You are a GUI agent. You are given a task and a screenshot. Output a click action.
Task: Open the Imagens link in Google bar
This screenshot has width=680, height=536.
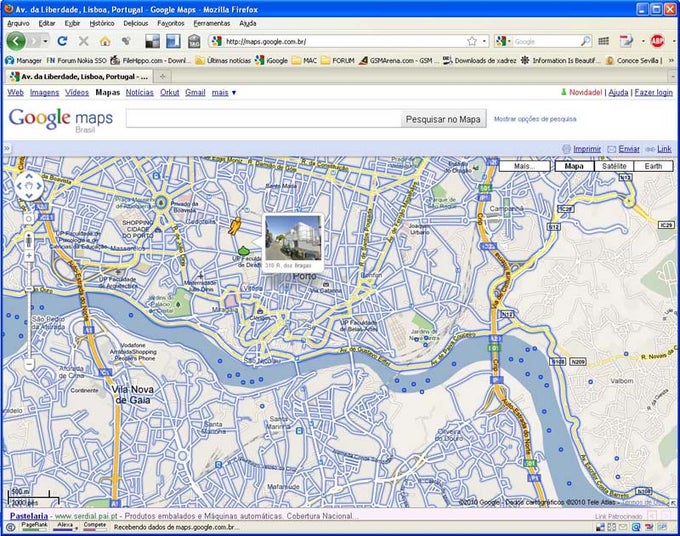tap(44, 92)
